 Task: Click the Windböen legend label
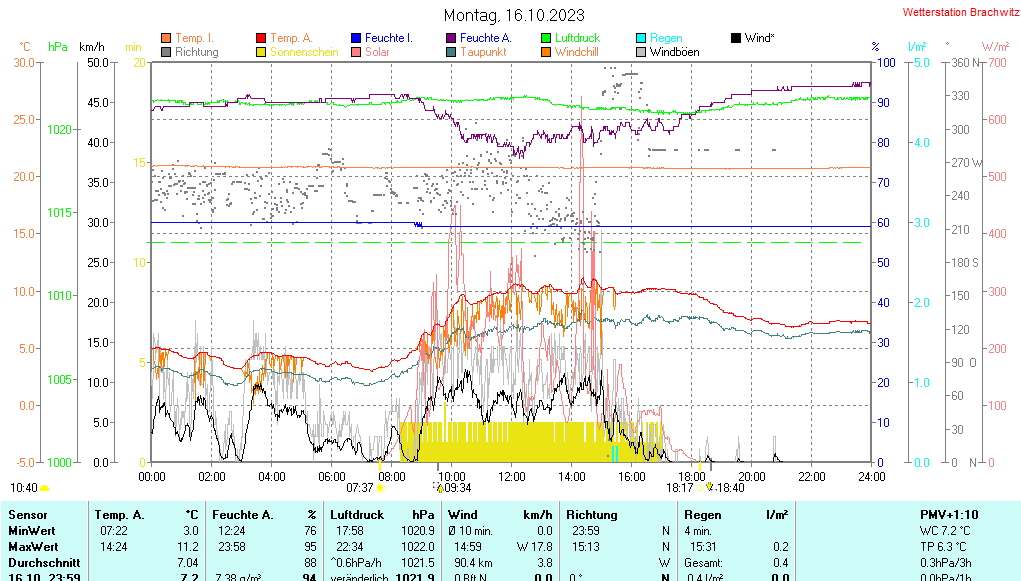point(674,52)
